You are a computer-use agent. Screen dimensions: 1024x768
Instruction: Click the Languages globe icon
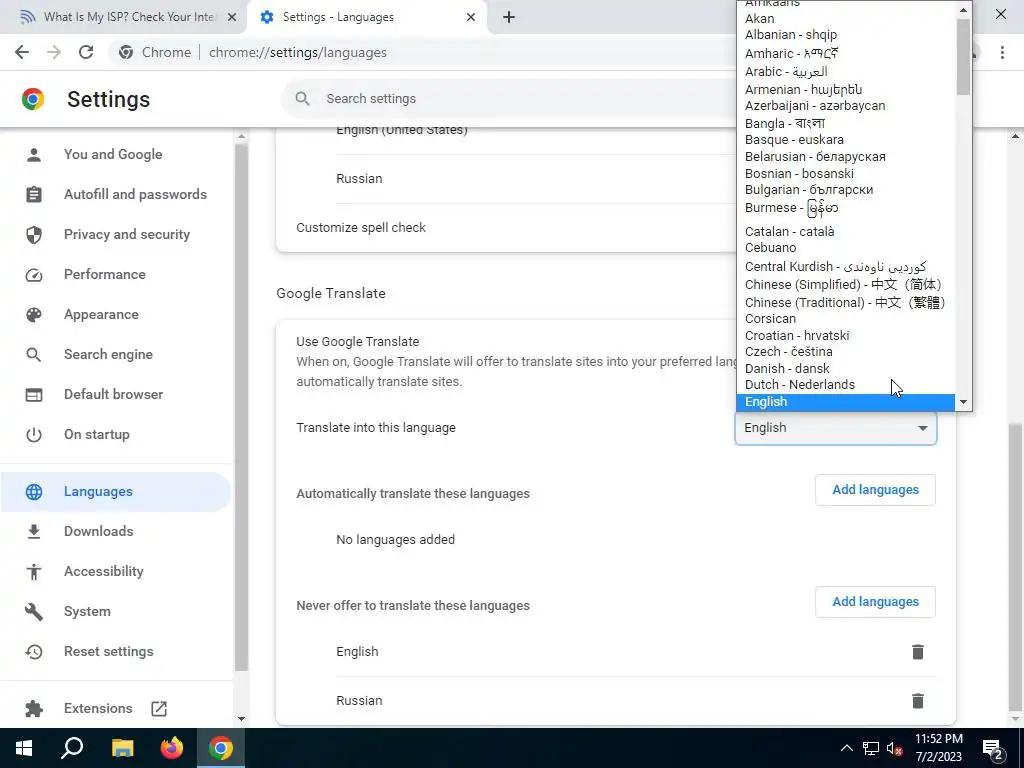point(34,492)
